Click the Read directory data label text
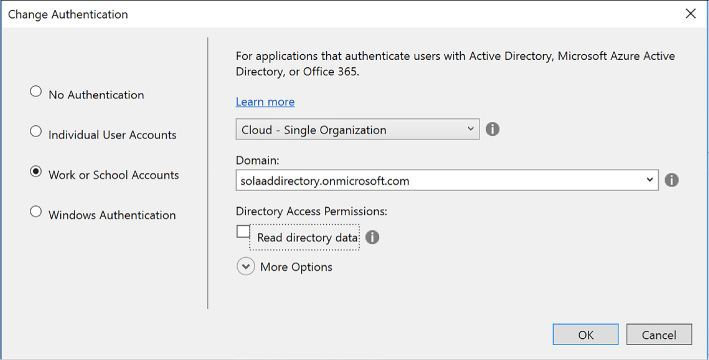Screen dimensions: 709x360 point(307,237)
